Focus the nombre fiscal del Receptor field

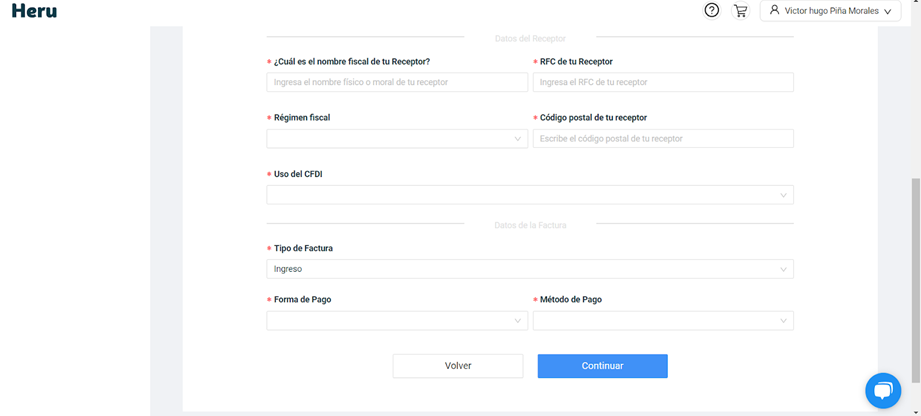pyautogui.click(x=397, y=82)
